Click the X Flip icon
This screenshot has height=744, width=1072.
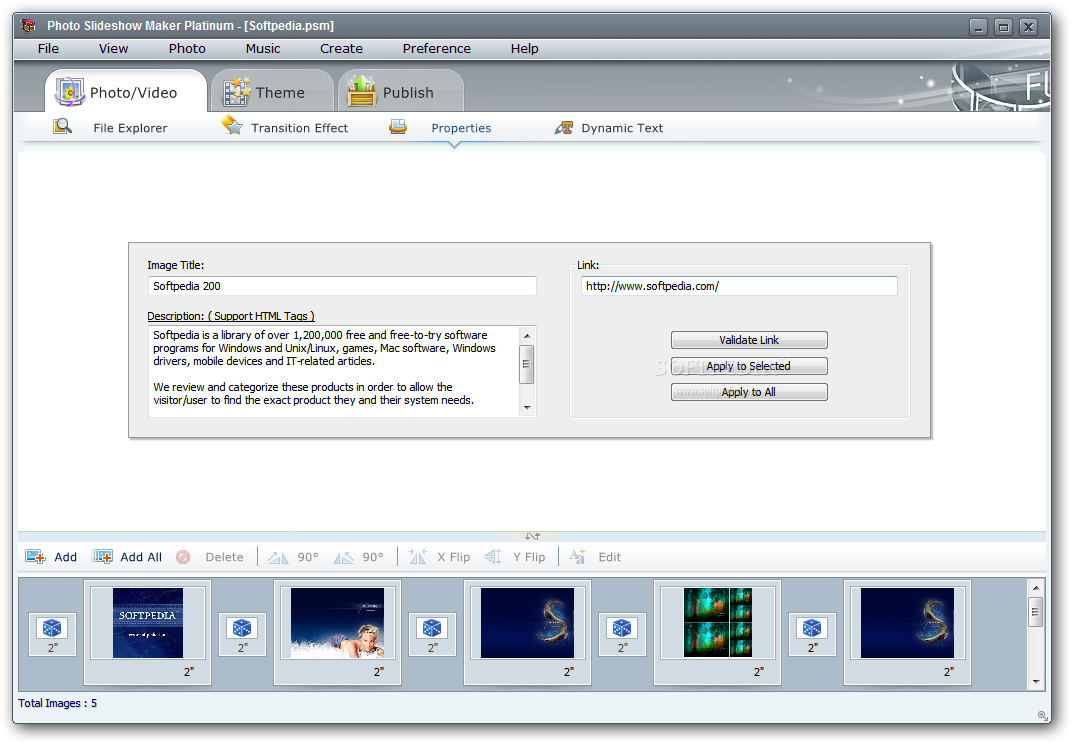pyautogui.click(x=418, y=557)
